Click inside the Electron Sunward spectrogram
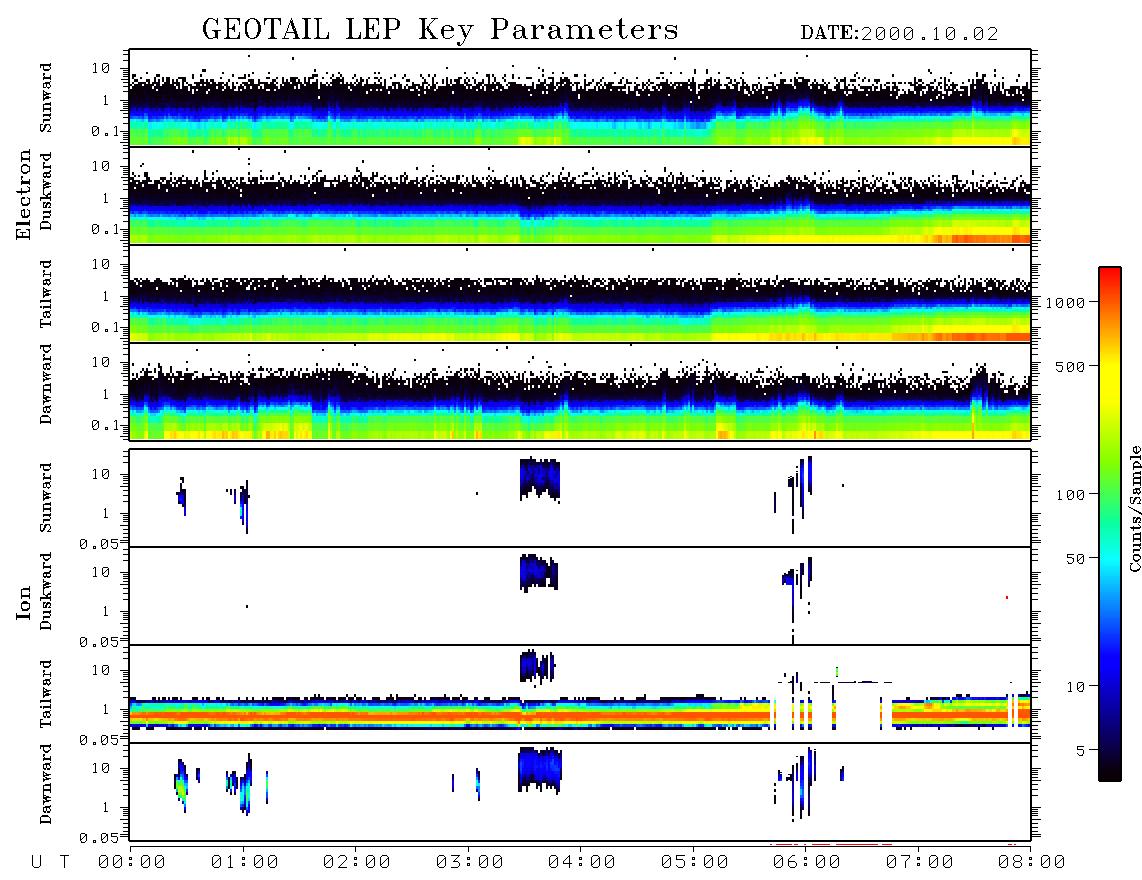1142x880 pixels. tap(580, 98)
